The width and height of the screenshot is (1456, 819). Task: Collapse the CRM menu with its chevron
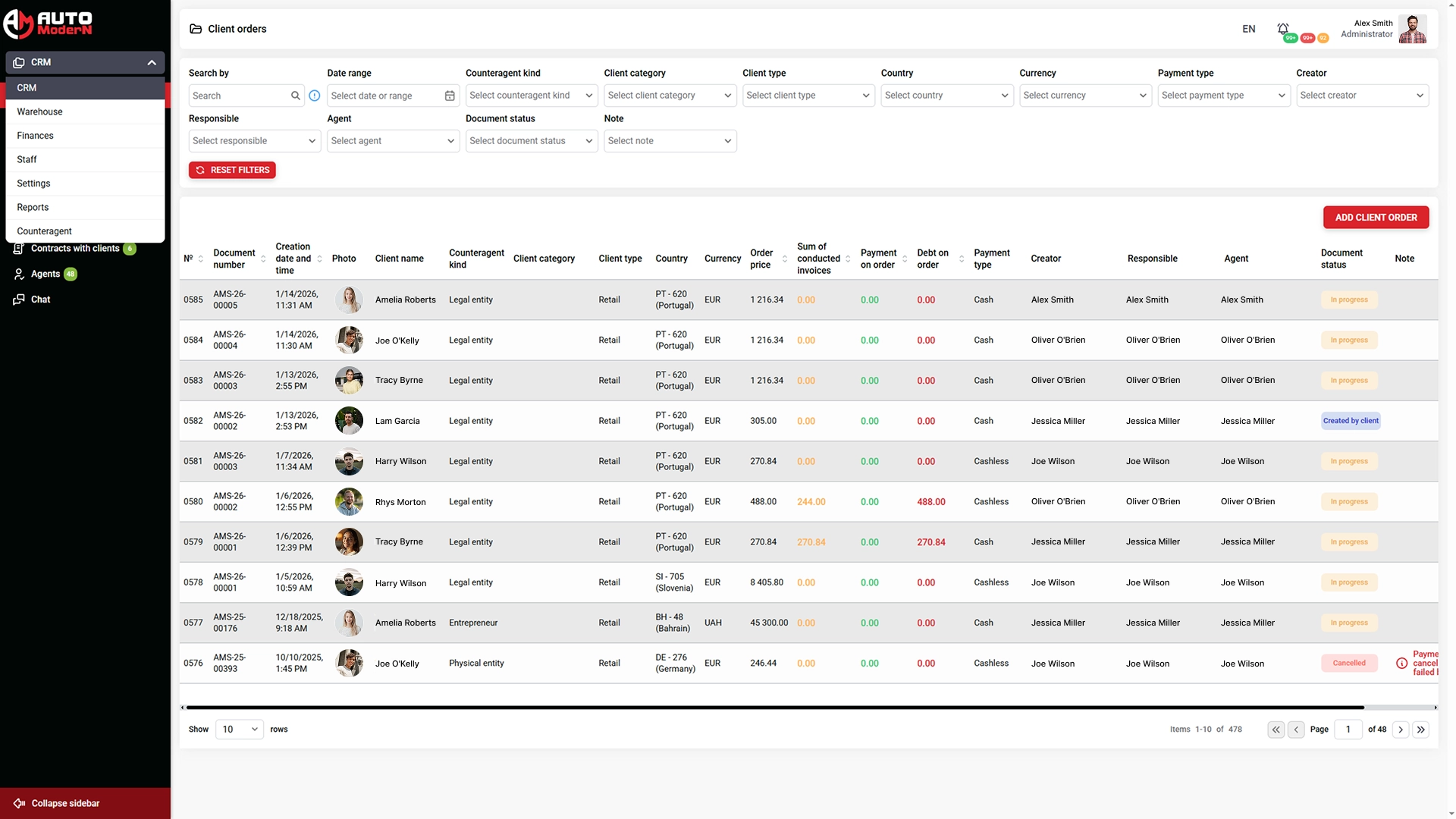pyautogui.click(x=151, y=62)
